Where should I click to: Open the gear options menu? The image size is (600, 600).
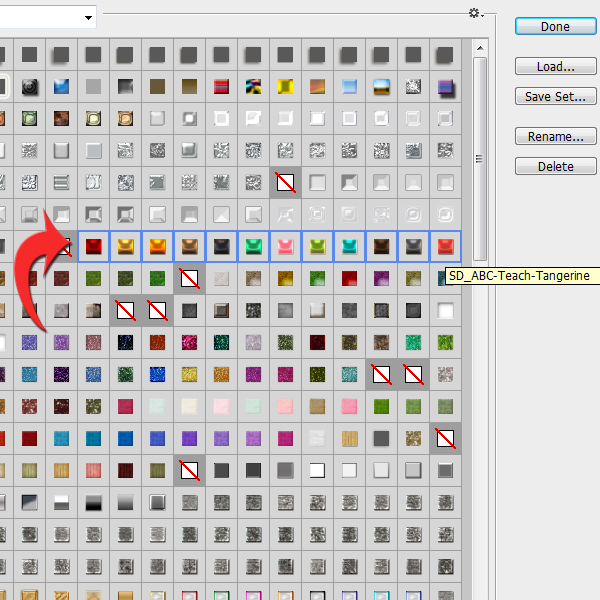tap(476, 13)
